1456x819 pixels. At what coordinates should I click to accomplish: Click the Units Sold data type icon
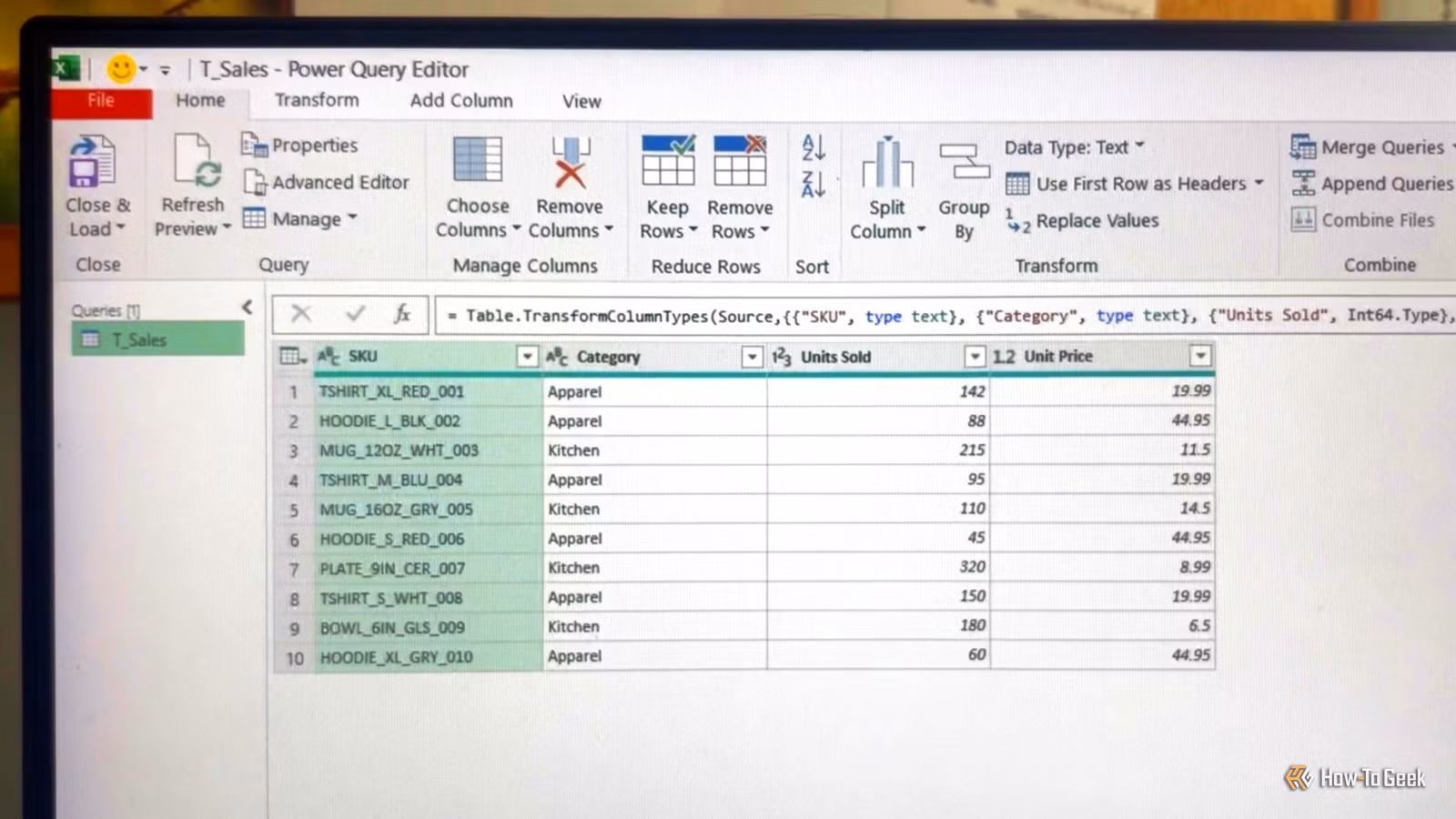pos(782,357)
